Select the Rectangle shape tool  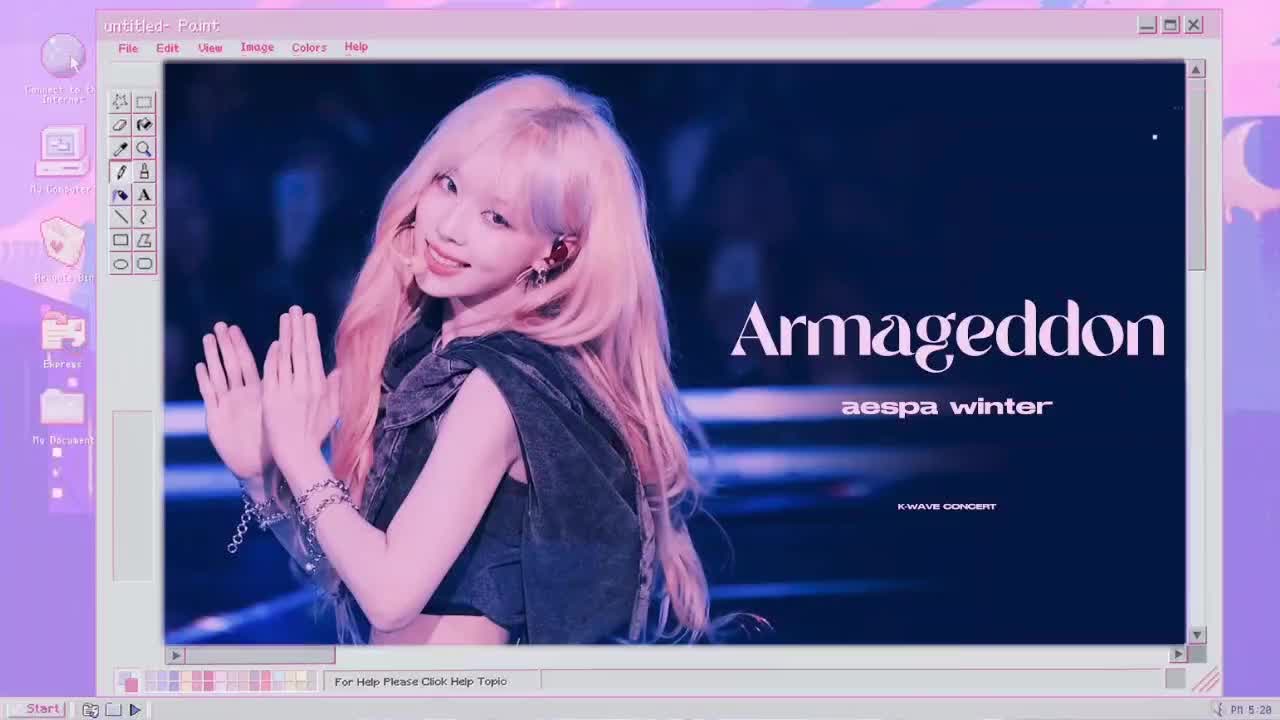point(120,240)
